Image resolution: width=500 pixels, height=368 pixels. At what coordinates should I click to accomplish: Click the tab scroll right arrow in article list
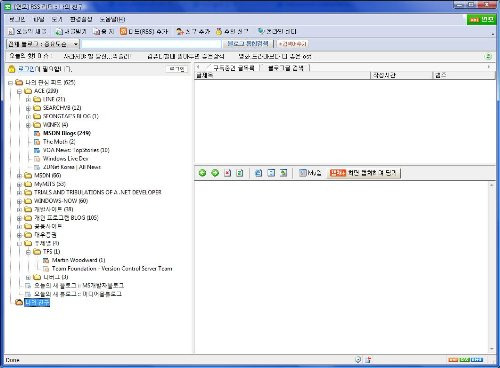coord(489,67)
